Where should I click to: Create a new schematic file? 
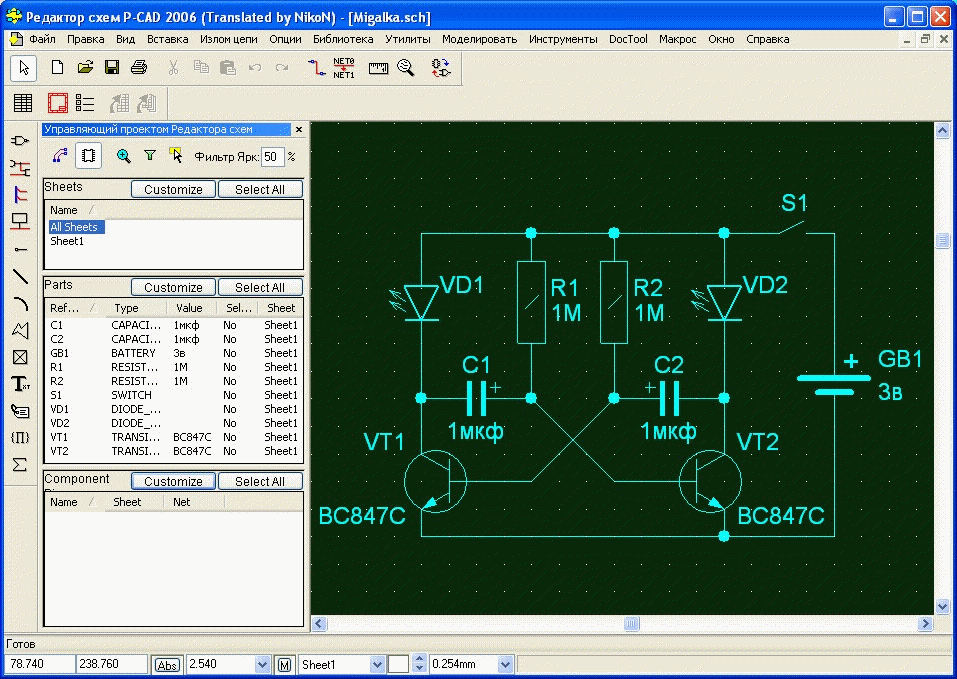[57, 67]
